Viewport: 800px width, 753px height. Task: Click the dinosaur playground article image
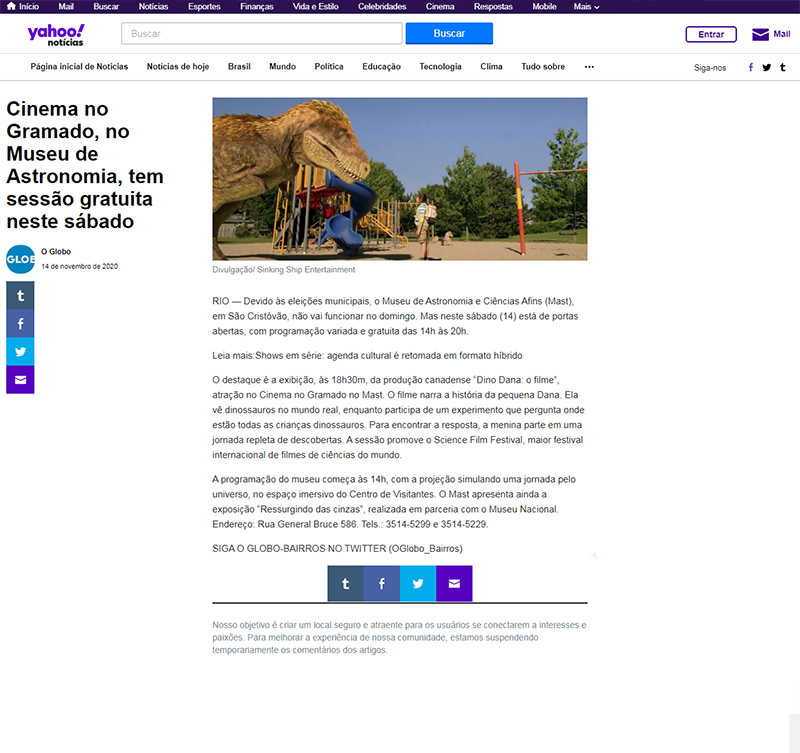coord(399,179)
